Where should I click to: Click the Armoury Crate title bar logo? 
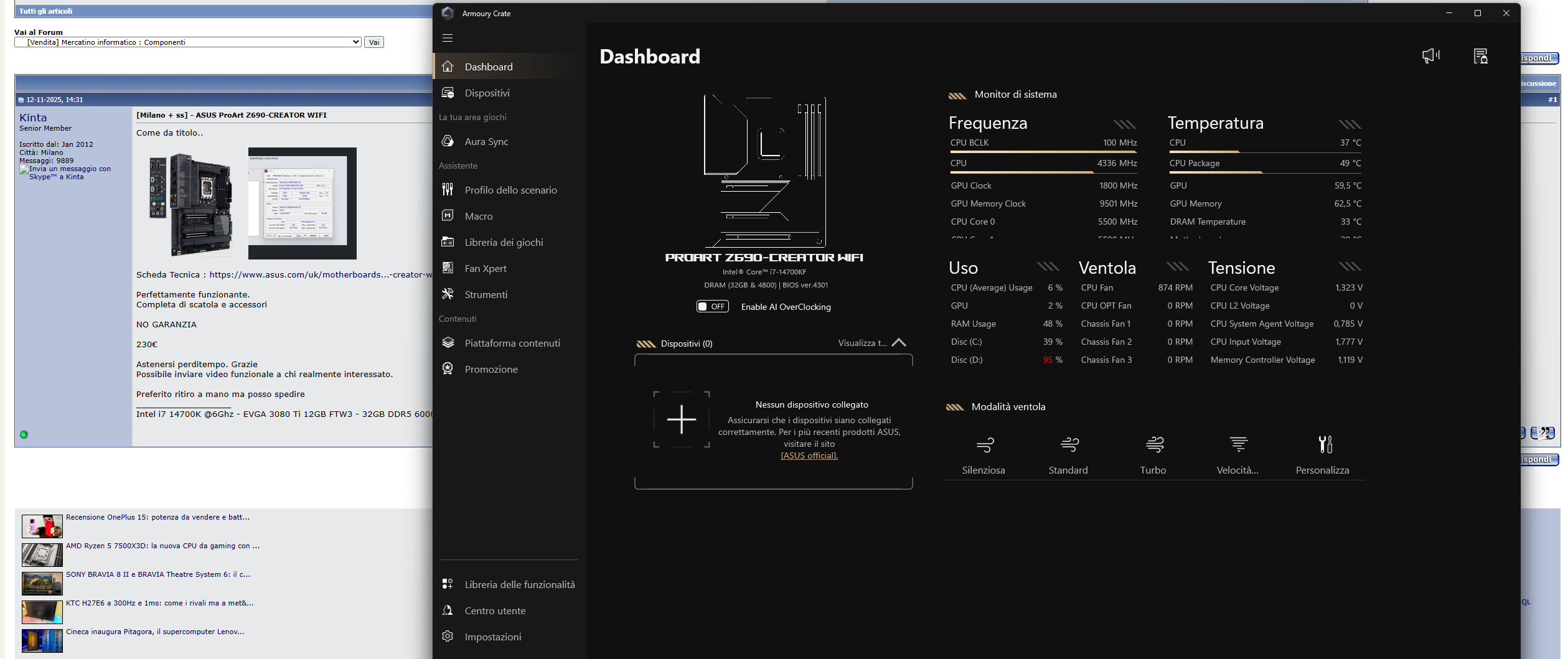[x=447, y=13]
